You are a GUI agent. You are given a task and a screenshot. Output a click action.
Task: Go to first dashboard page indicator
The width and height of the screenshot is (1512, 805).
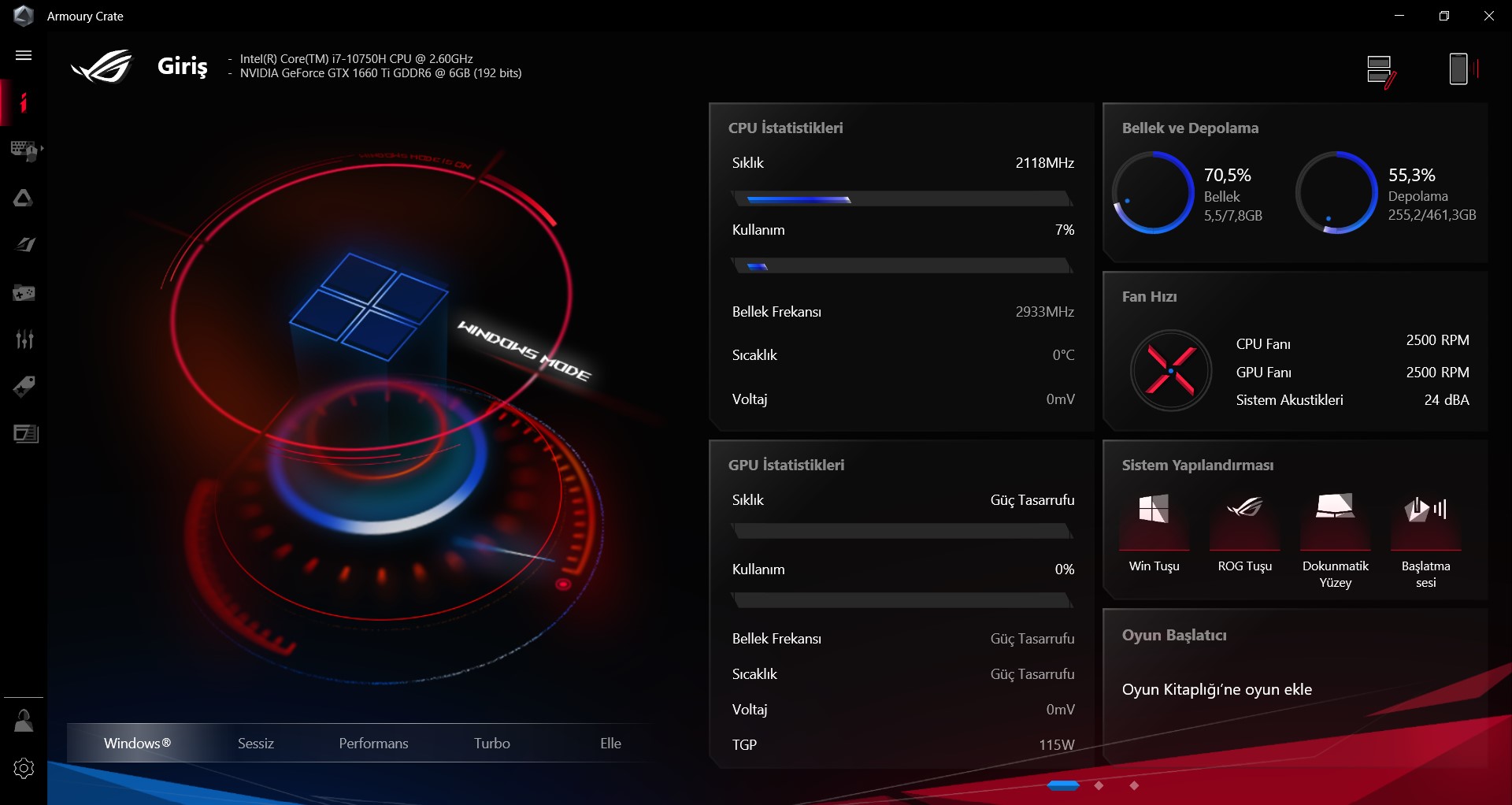tap(1063, 785)
